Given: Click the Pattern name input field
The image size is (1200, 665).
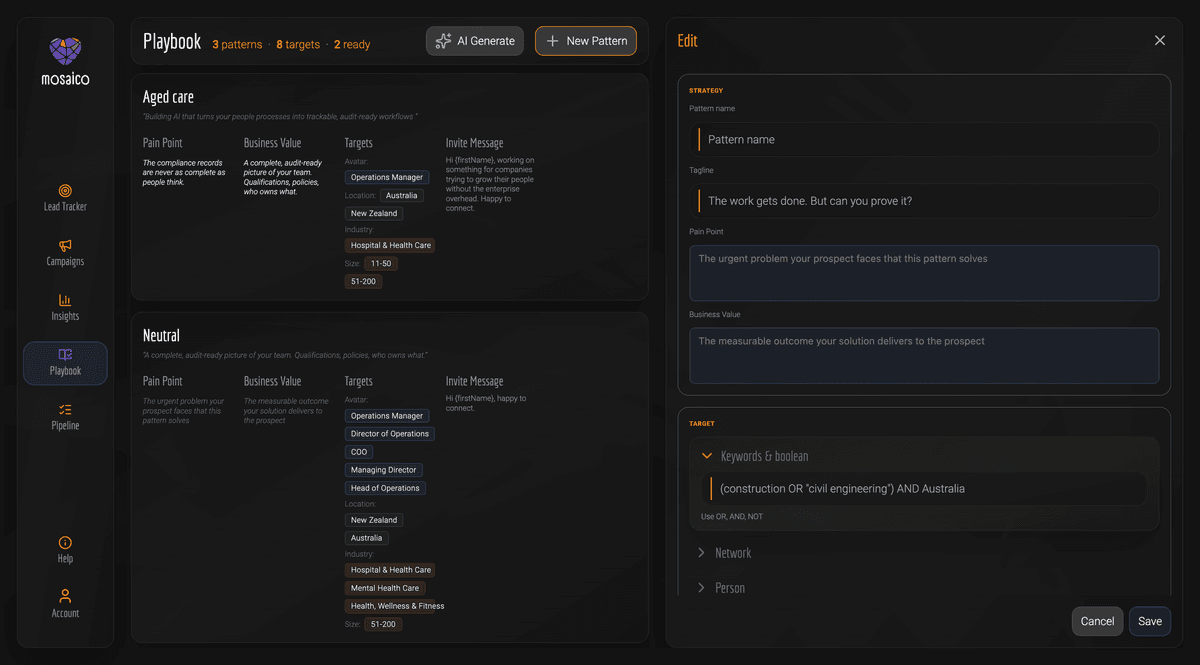Looking at the screenshot, I should 924,139.
